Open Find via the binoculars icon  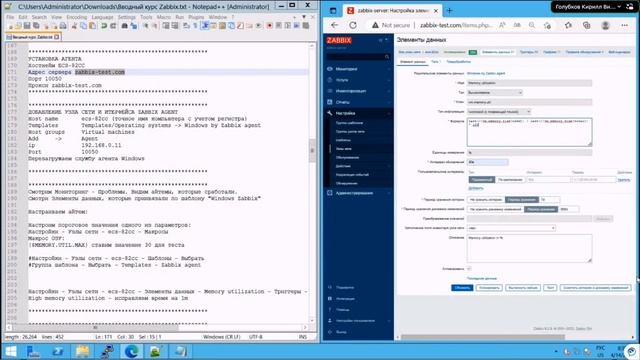124,26
